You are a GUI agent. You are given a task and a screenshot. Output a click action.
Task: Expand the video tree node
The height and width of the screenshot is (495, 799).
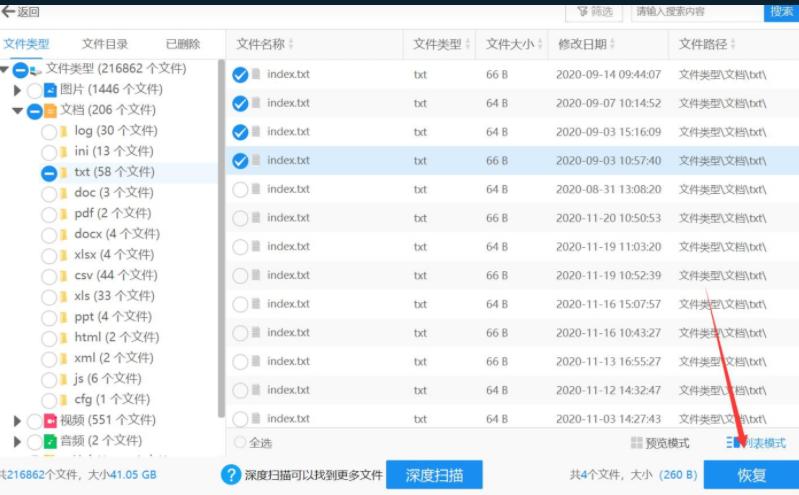(x=17, y=421)
